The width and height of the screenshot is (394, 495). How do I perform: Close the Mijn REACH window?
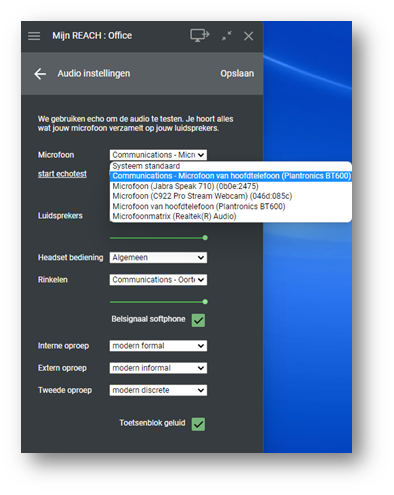pyautogui.click(x=248, y=36)
